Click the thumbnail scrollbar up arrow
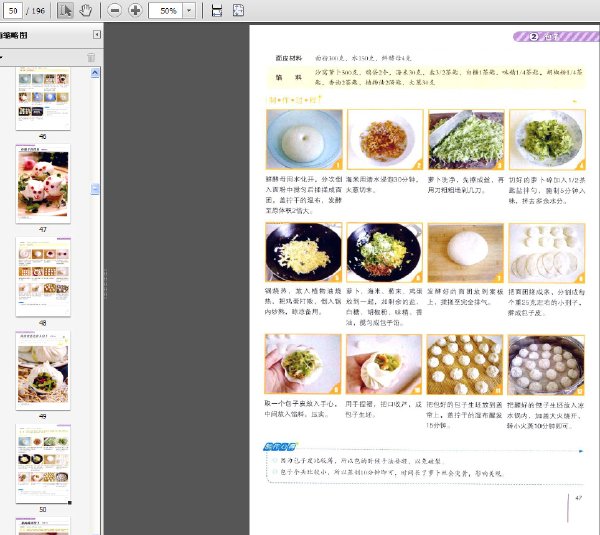The width and height of the screenshot is (600, 535). coord(95,73)
